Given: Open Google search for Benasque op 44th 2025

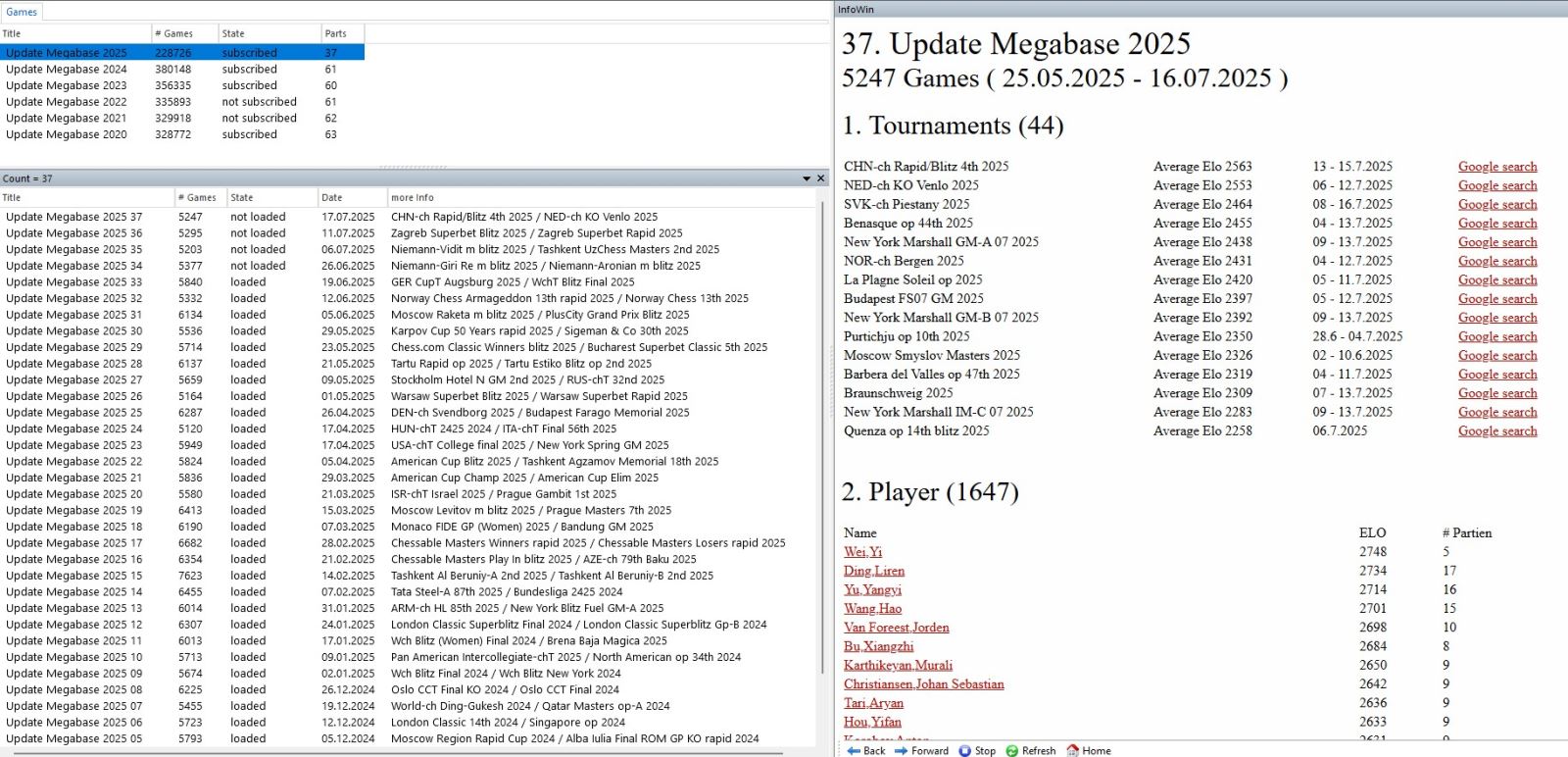Looking at the screenshot, I should [x=1497, y=223].
